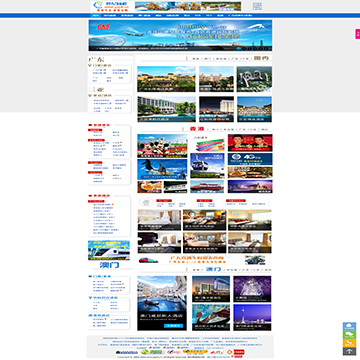The width and height of the screenshot is (360, 360).
Task: Open the cable car attraction thumbnail
Action: 207,166
